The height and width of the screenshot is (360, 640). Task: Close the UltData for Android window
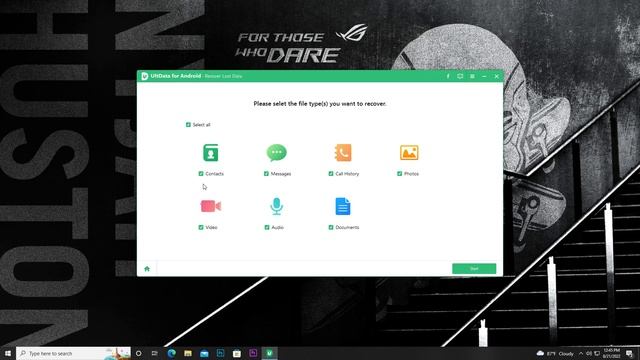(496, 76)
